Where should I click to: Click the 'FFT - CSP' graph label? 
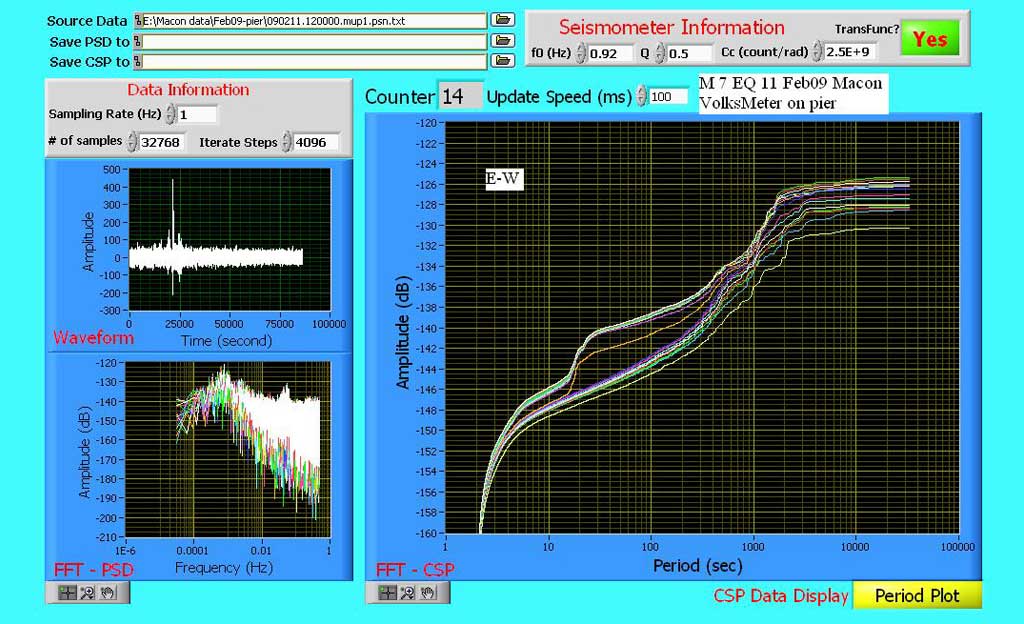415,570
